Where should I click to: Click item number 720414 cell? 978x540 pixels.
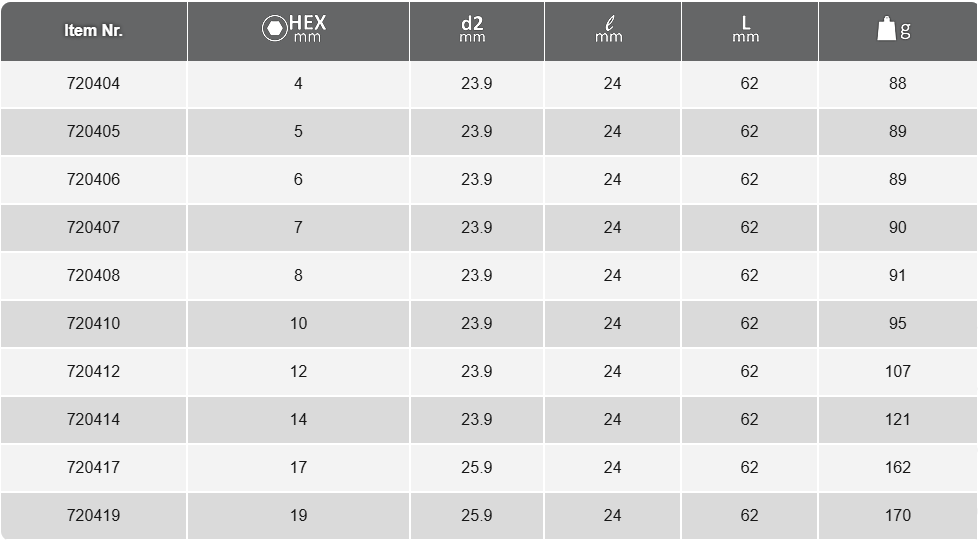(x=94, y=420)
